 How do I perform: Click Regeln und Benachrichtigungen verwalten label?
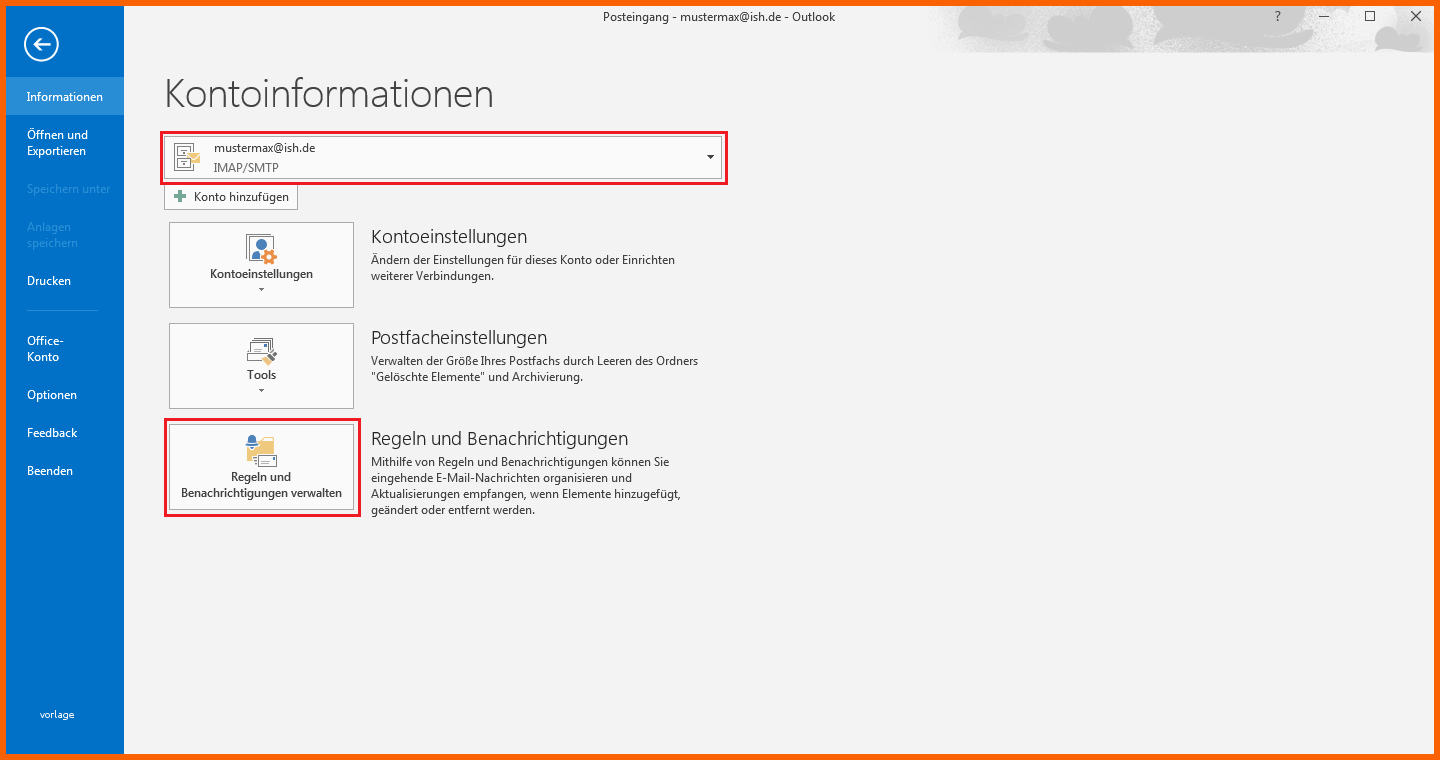coord(261,485)
